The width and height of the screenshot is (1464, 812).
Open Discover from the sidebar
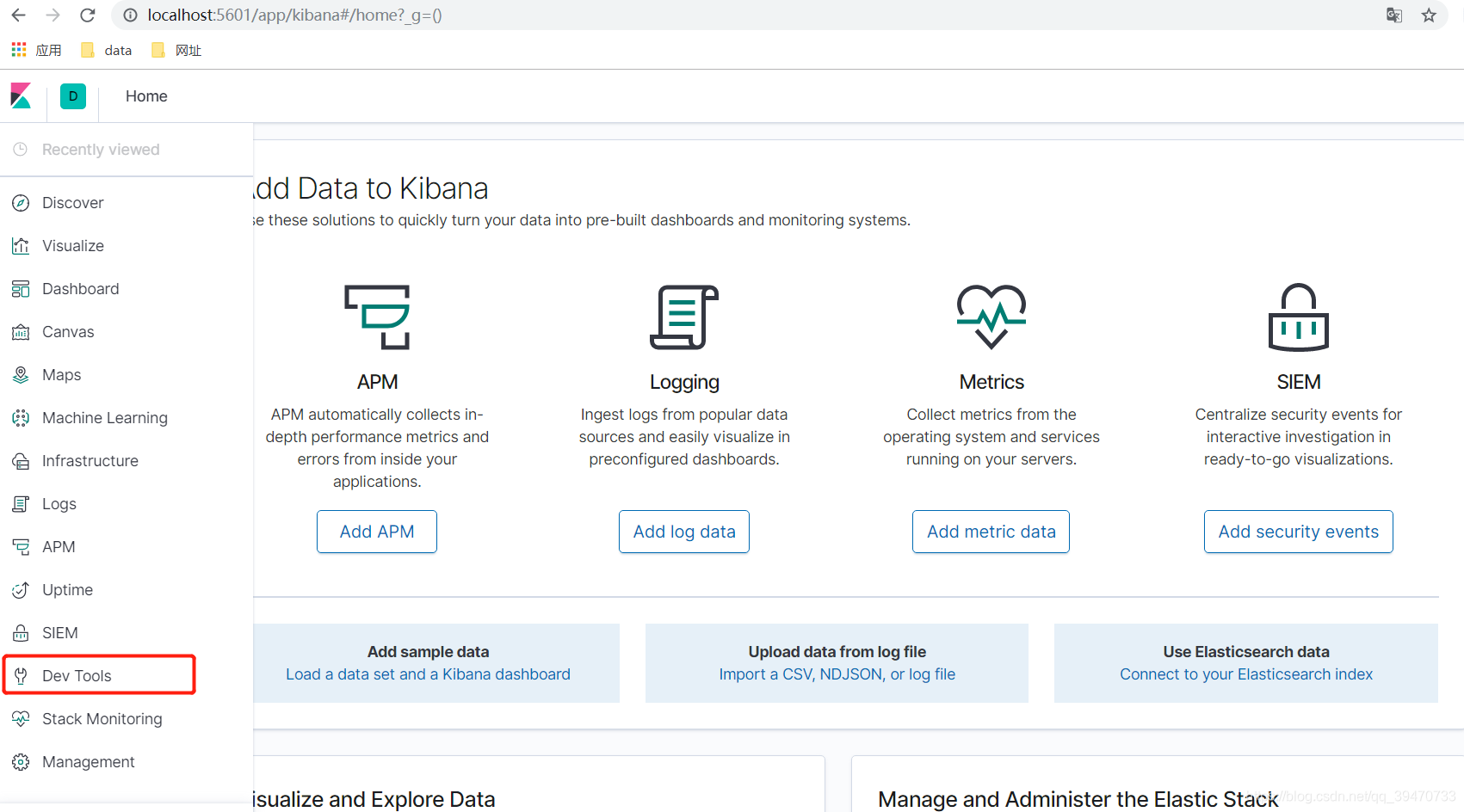tap(72, 202)
